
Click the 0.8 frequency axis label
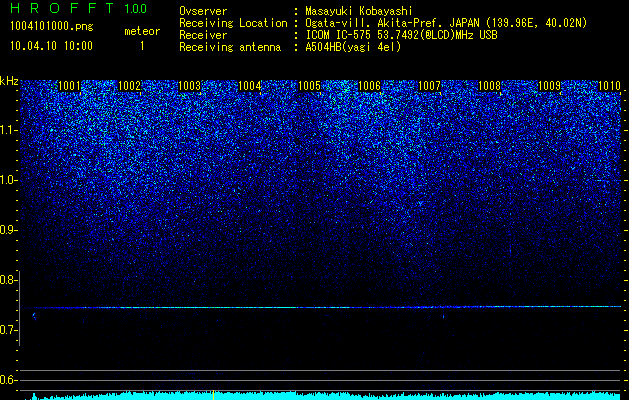(9, 280)
